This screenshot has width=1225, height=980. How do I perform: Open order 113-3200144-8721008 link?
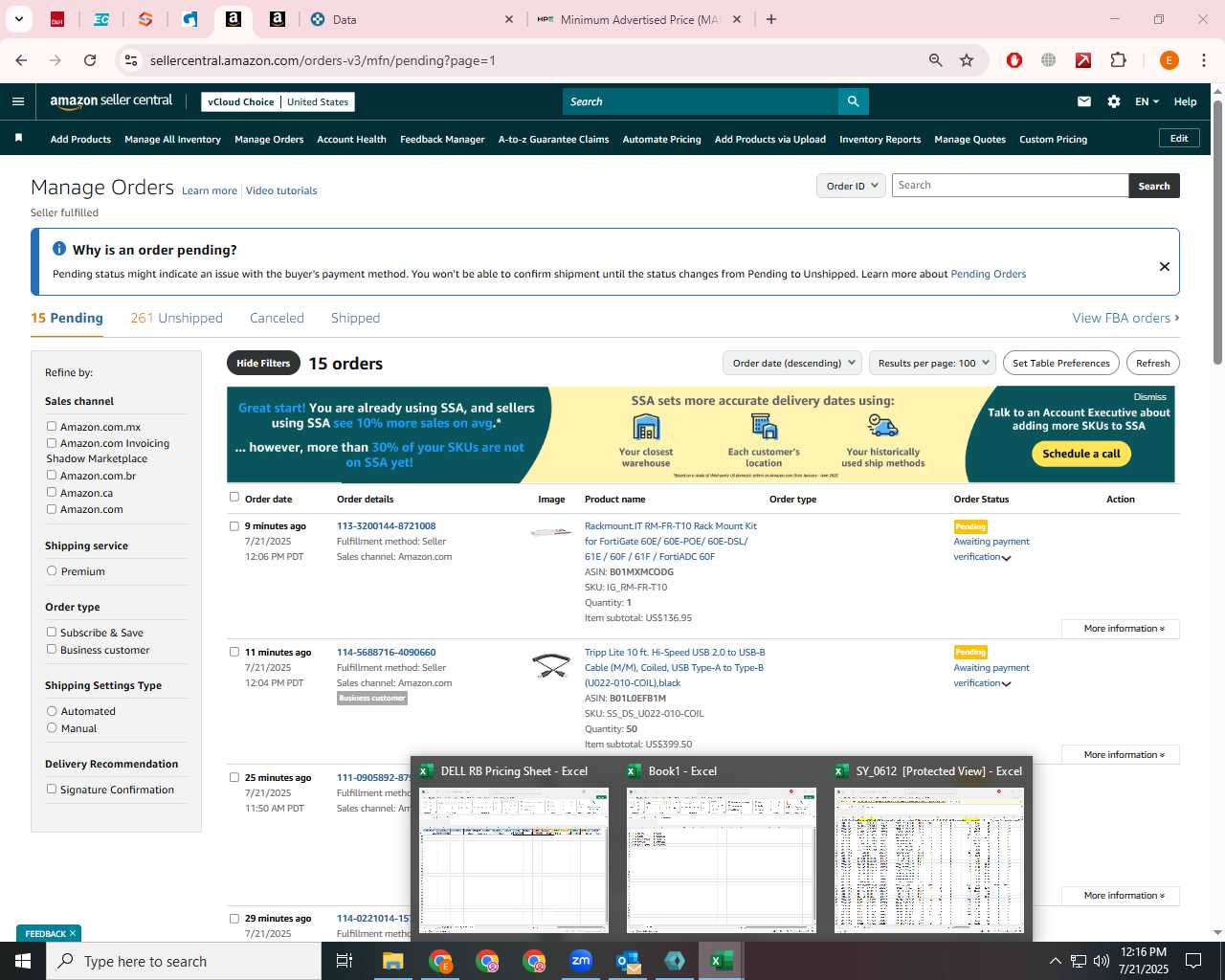386,525
